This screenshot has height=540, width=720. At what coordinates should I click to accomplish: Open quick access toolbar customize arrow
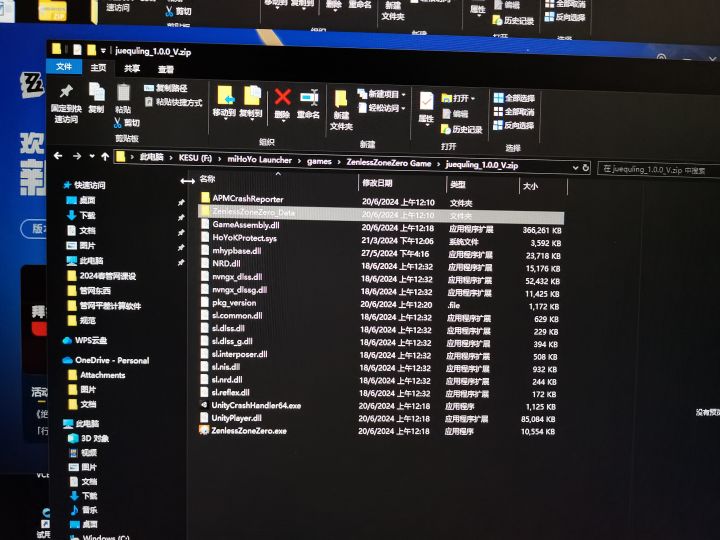[103, 50]
